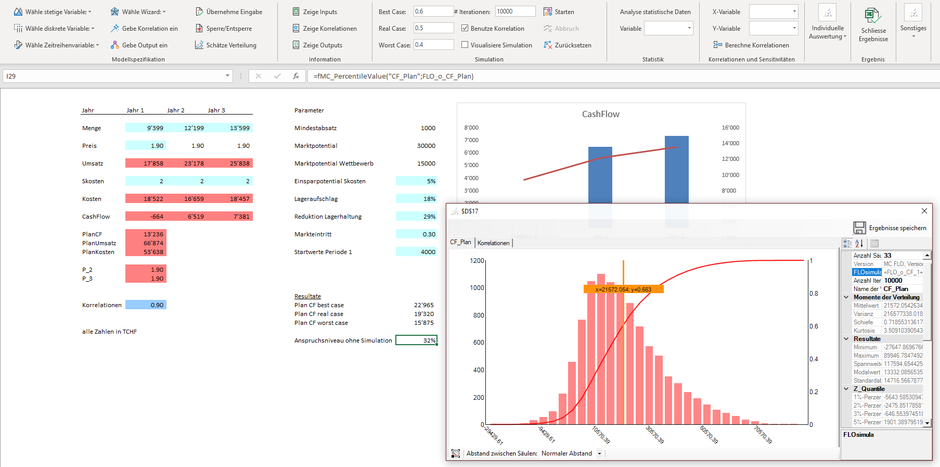Open the Sonstiges dropdown
The height and width of the screenshot is (467, 940).
click(913, 22)
